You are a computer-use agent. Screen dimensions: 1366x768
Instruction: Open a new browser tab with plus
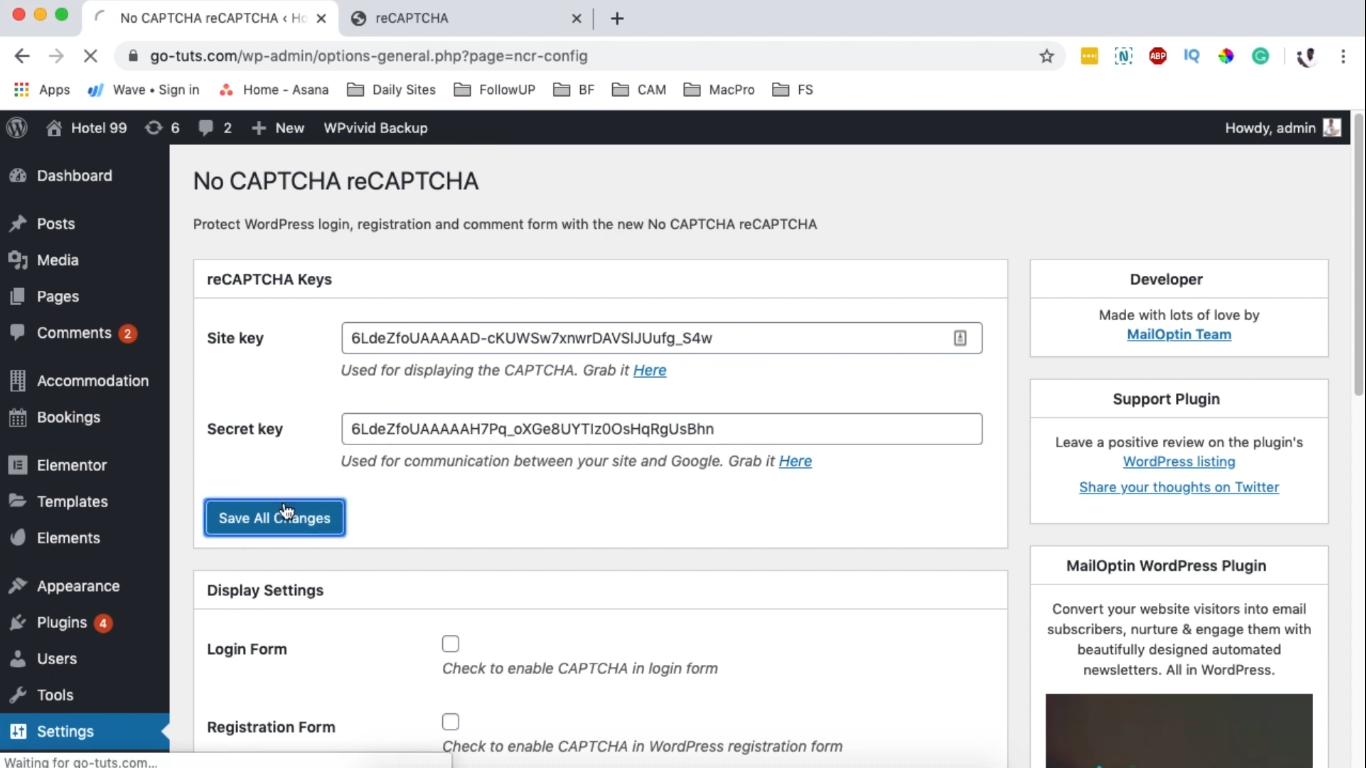[617, 18]
